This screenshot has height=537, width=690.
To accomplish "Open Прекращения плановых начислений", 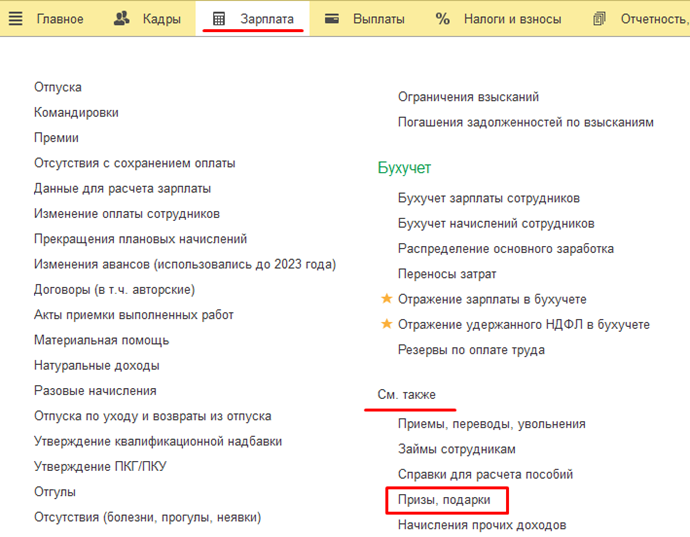I will pyautogui.click(x=140, y=239).
